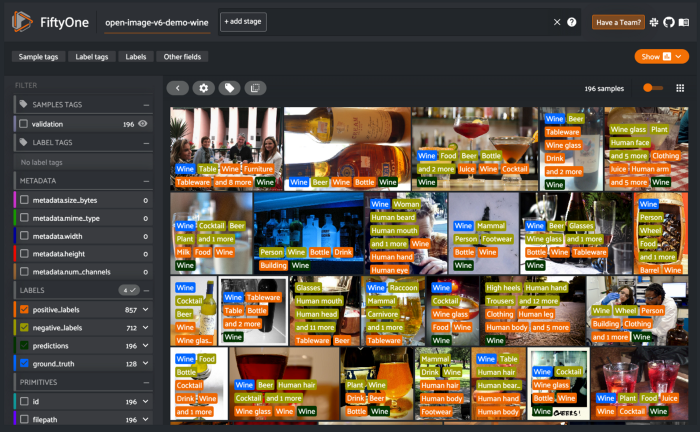Collapse sidebar with the left arrow button

tap(178, 88)
